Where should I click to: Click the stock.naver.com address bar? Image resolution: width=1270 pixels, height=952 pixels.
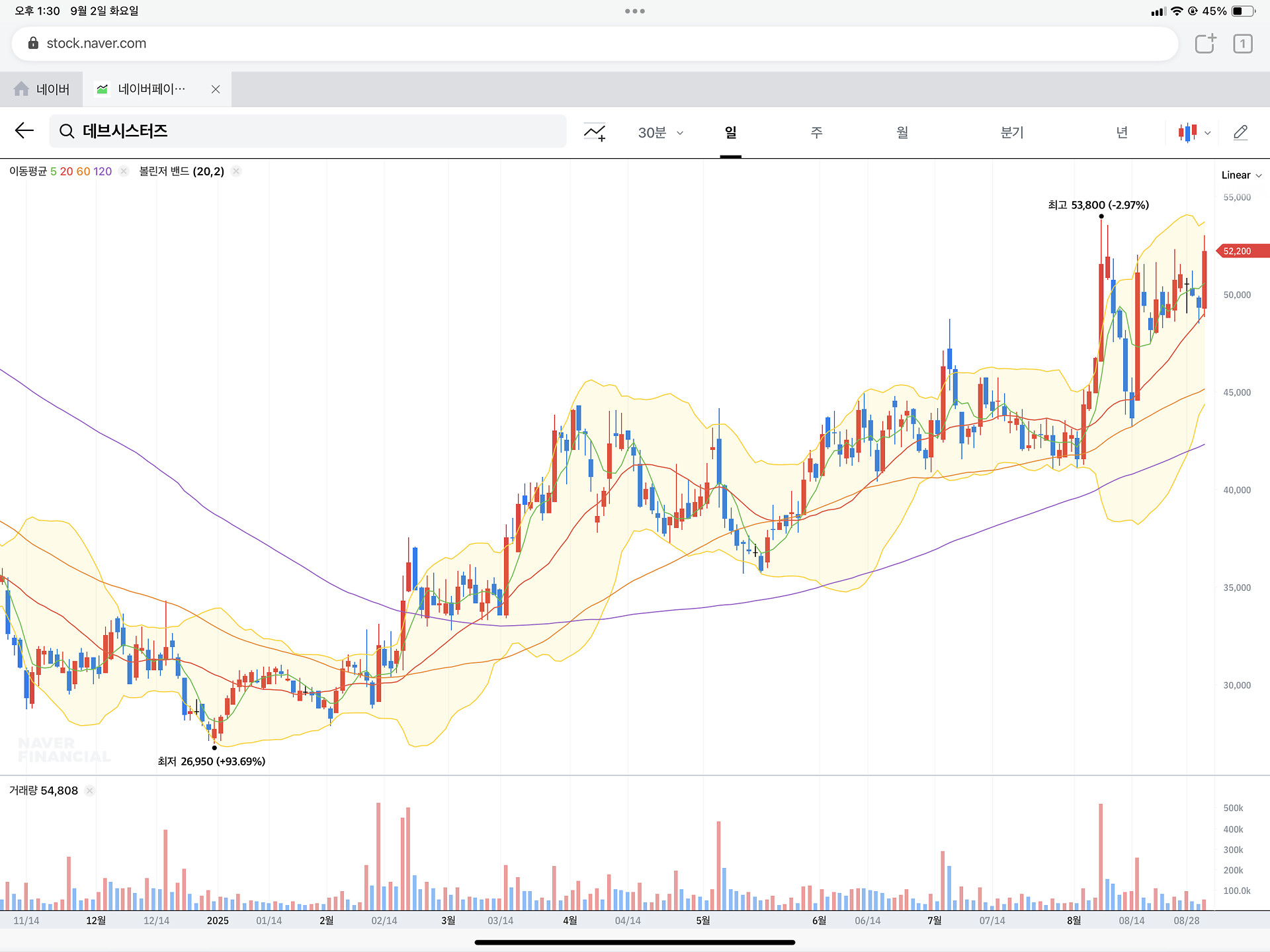pyautogui.click(x=595, y=44)
